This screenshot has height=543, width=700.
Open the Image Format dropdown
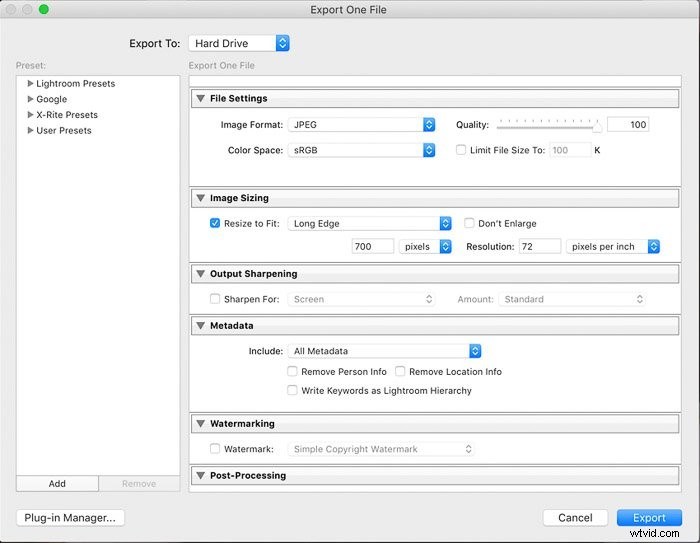361,125
